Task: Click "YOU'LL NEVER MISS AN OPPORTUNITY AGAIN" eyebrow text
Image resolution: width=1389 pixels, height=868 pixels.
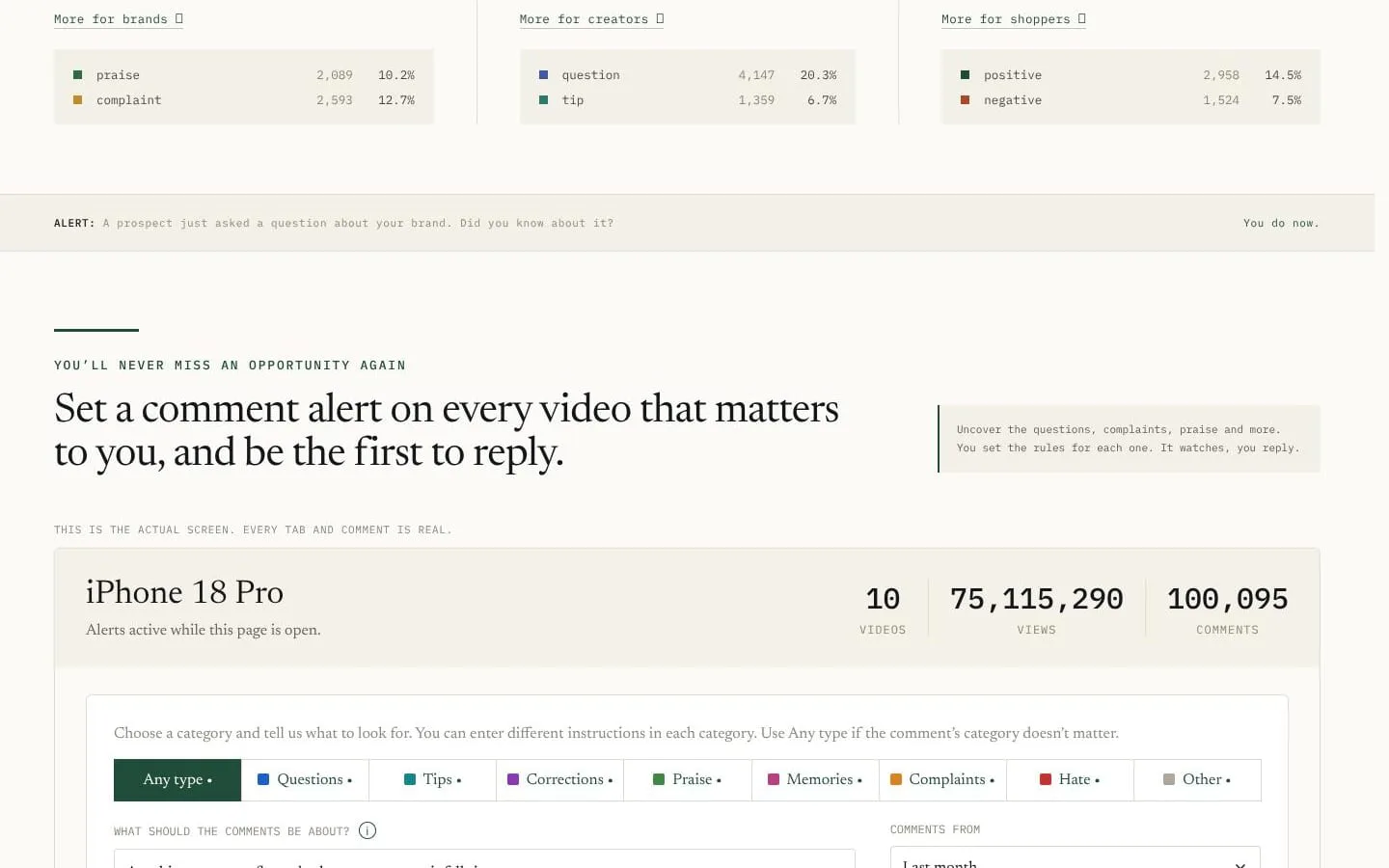Action: point(230,366)
